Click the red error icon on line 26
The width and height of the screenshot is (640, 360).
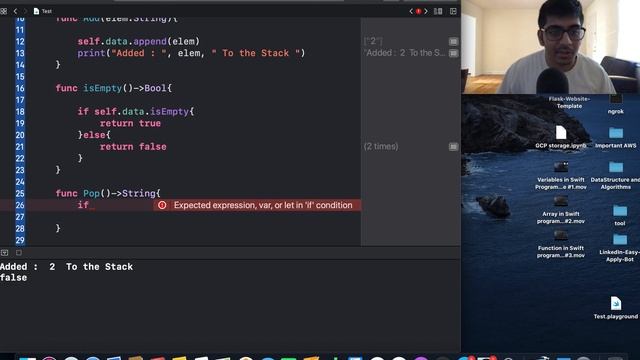(162, 205)
